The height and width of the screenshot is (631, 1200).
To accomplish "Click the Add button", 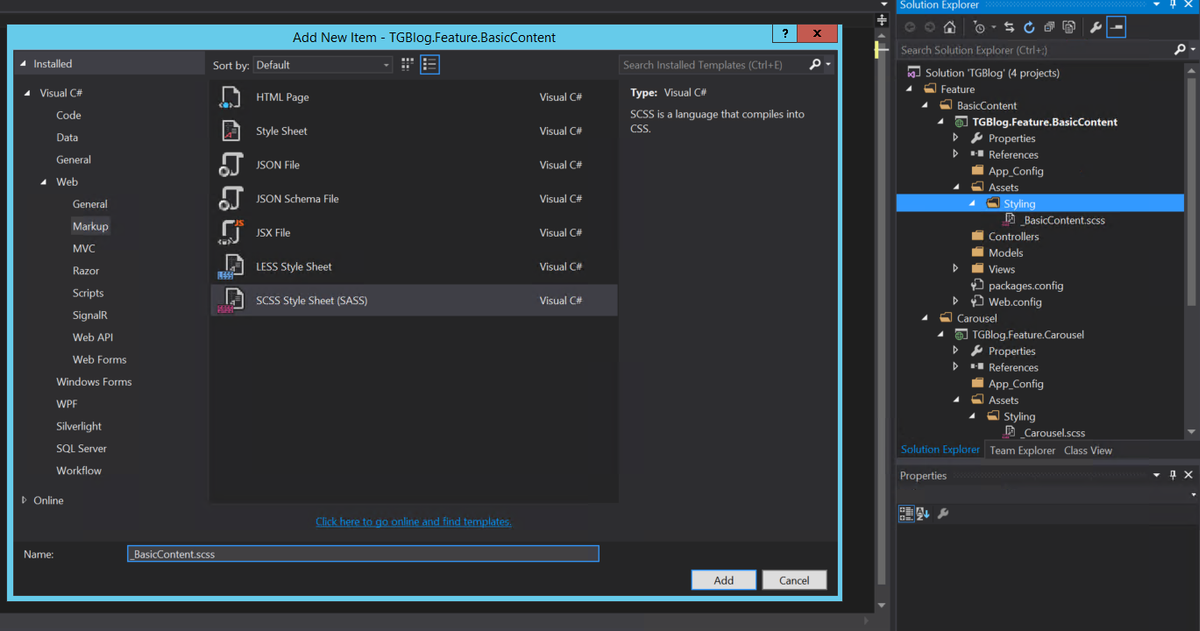I will pos(723,580).
